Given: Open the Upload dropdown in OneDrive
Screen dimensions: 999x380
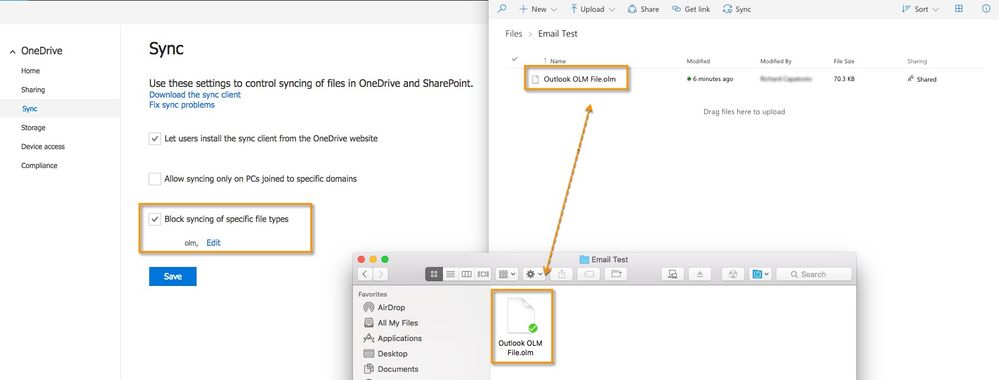Looking at the screenshot, I should (593, 9).
